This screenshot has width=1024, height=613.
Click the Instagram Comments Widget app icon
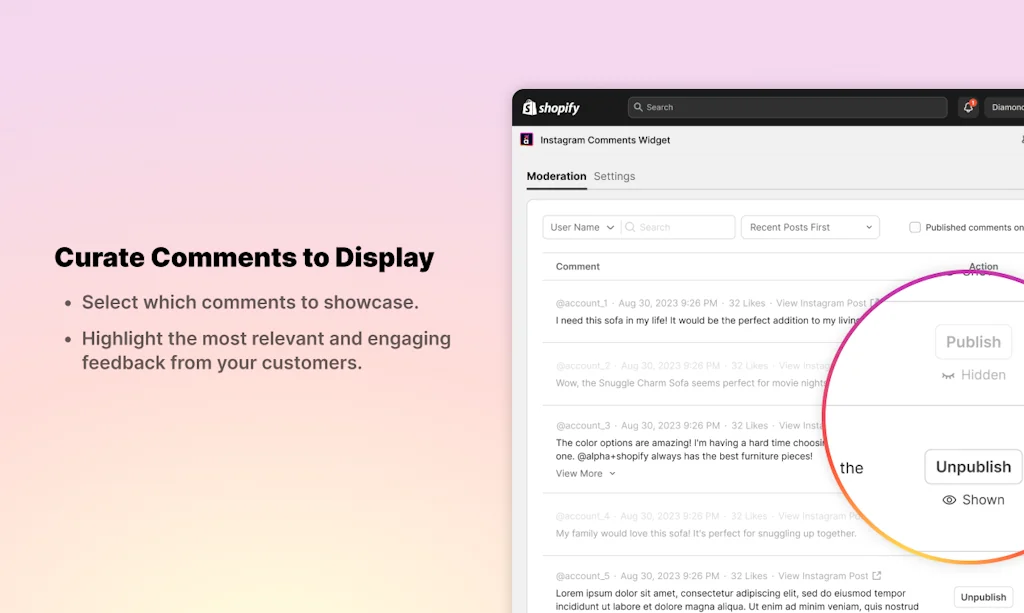527,139
